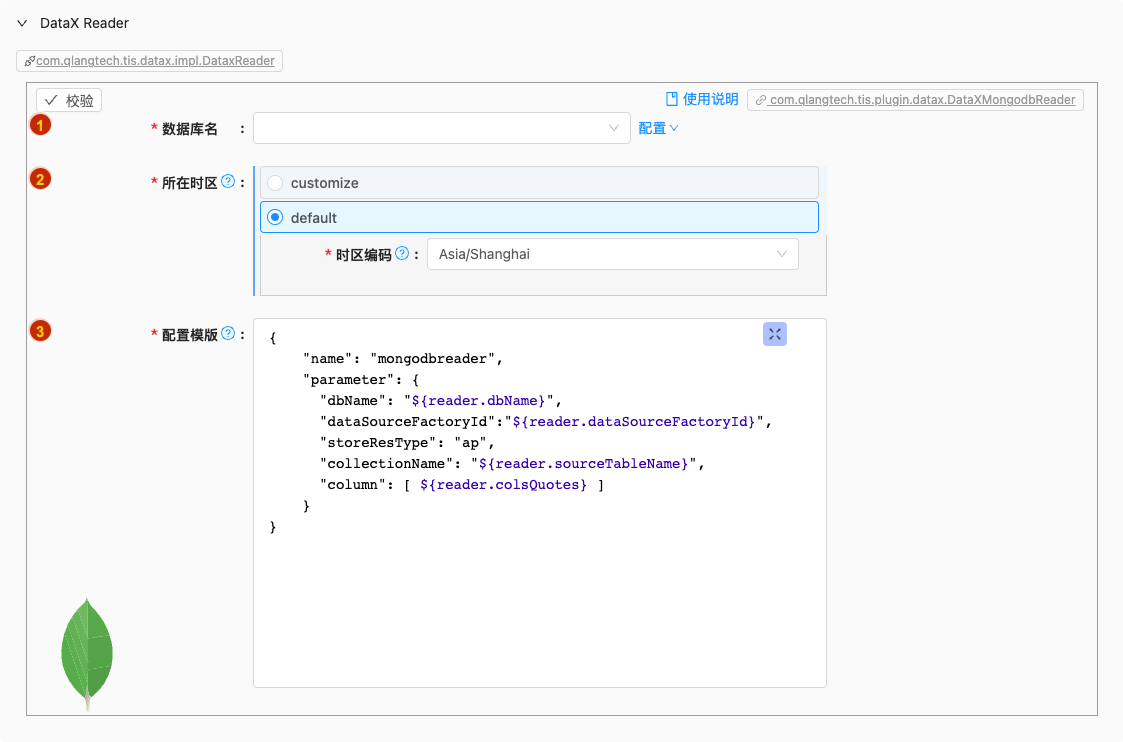The height and width of the screenshot is (742, 1123).
Task: Show help tooltip for 时区编码
Action: pyautogui.click(x=403, y=253)
